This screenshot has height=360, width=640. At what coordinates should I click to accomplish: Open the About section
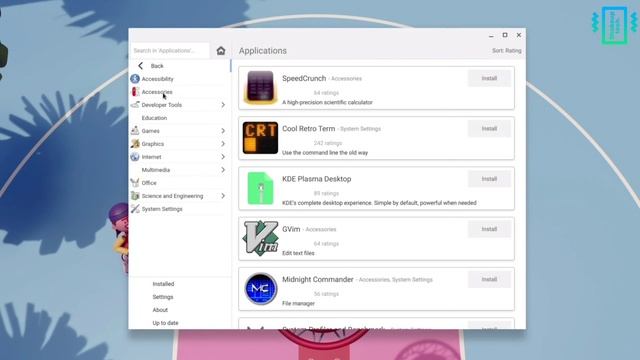(x=160, y=310)
